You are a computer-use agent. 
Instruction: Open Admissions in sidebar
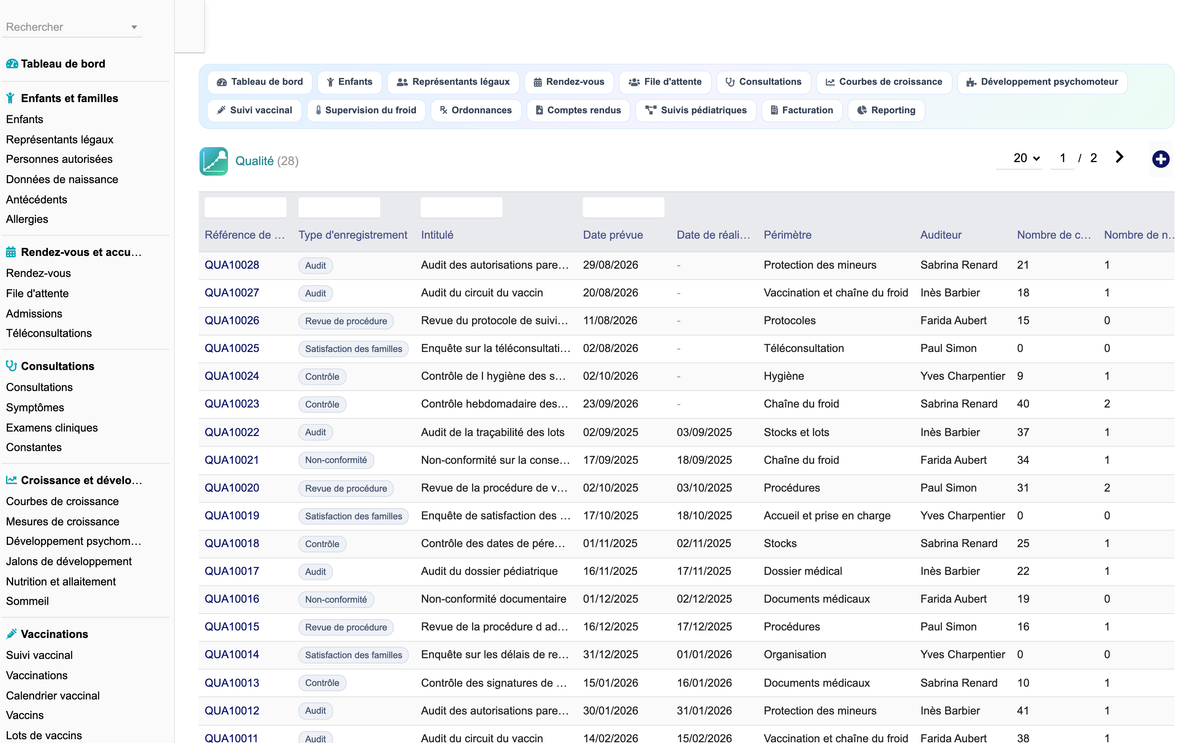(34, 313)
